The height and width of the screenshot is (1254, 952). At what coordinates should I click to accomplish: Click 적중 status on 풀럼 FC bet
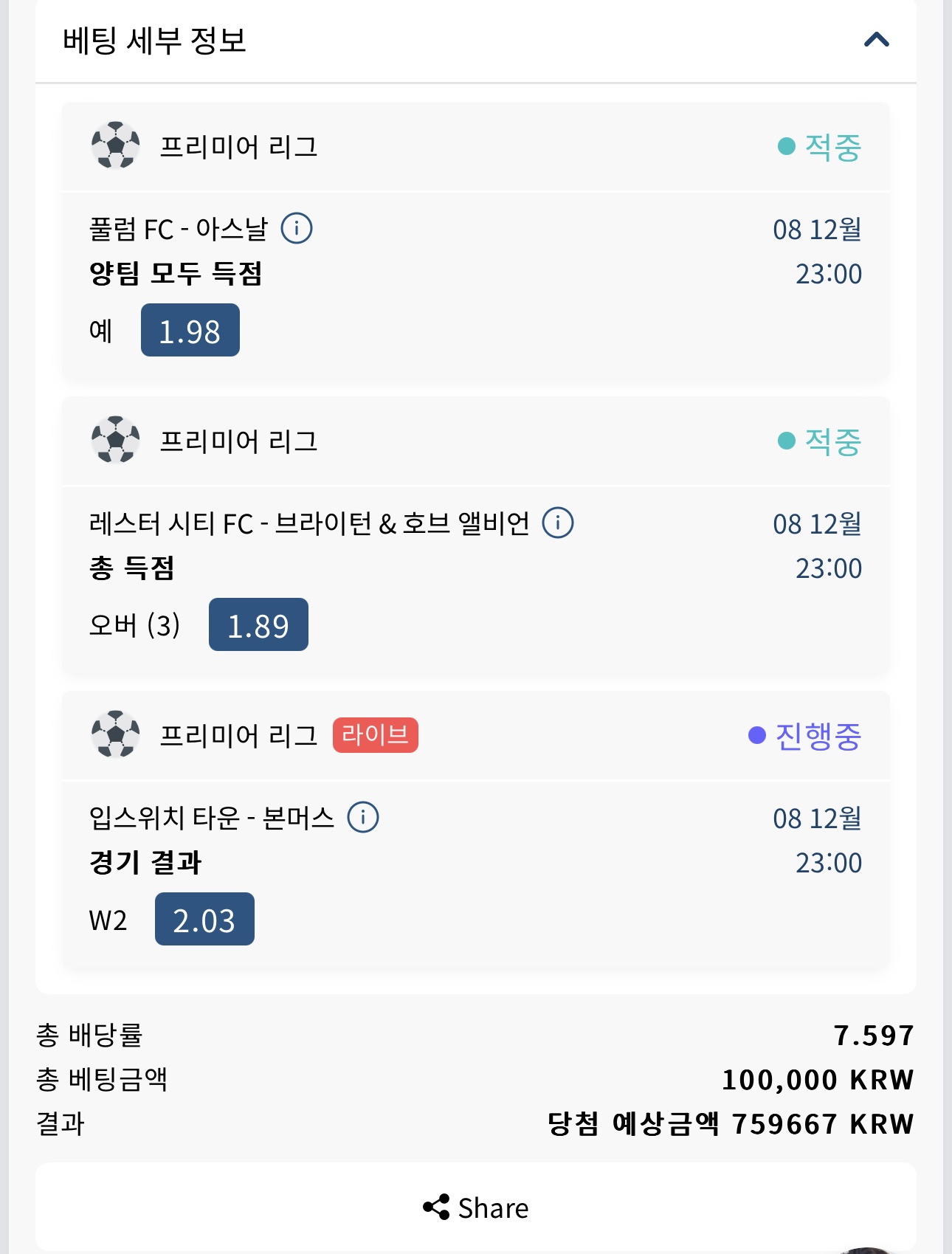(820, 147)
